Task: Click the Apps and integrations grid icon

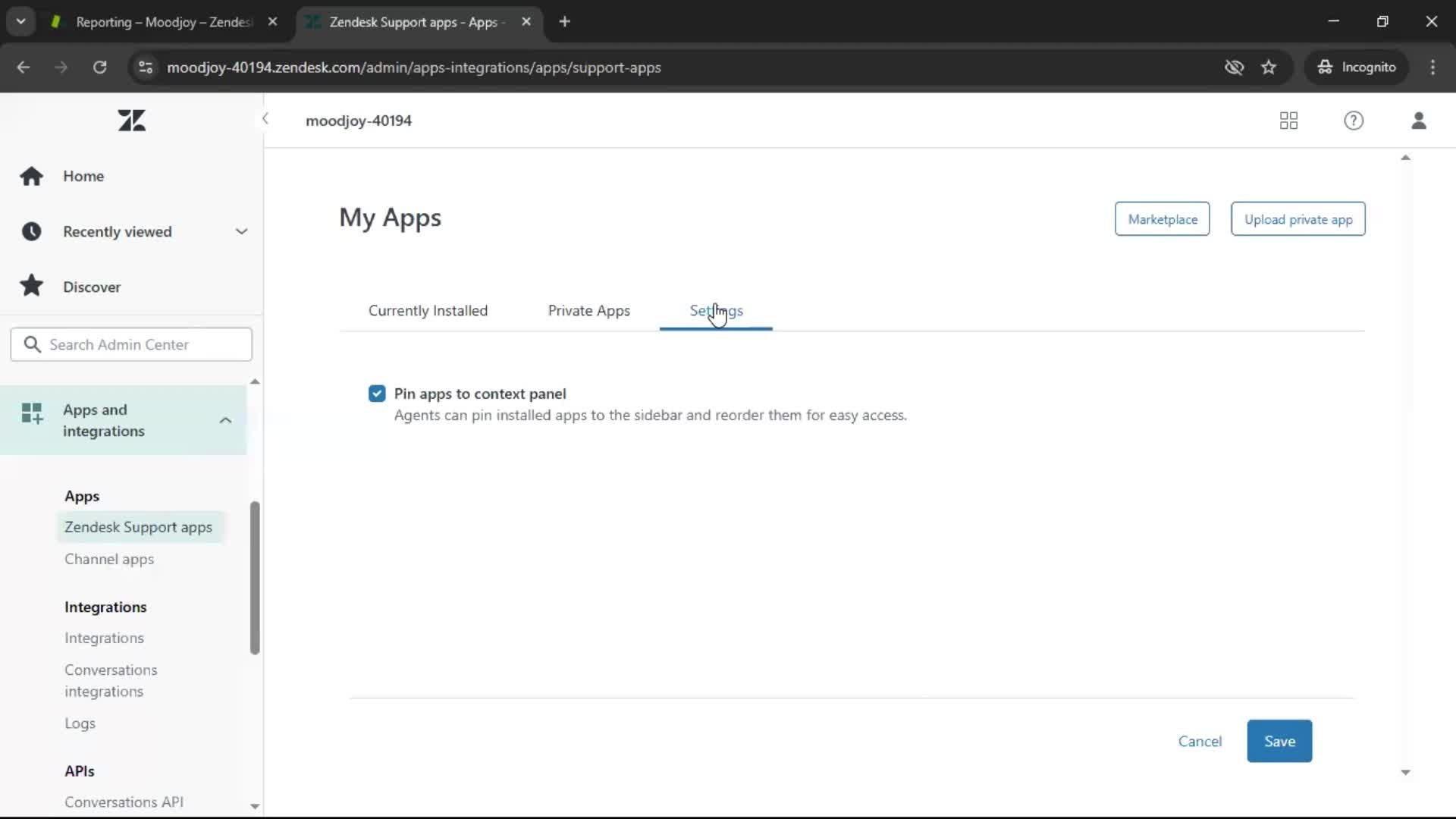Action: pyautogui.click(x=32, y=413)
